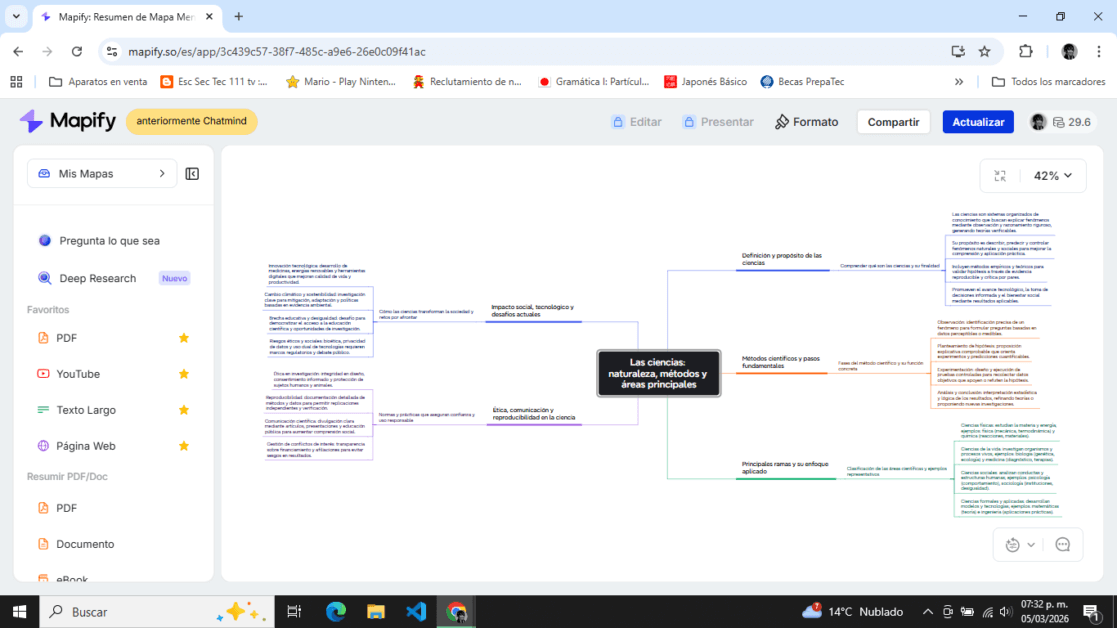Click the fit-to-screen icon on canvas
Viewport: 1117px width, 628px height.
pos(1000,176)
